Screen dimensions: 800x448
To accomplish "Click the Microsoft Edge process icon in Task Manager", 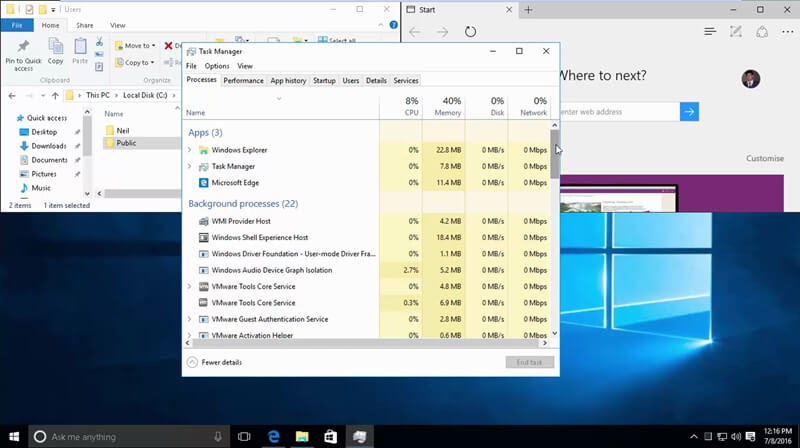I will tap(204, 183).
